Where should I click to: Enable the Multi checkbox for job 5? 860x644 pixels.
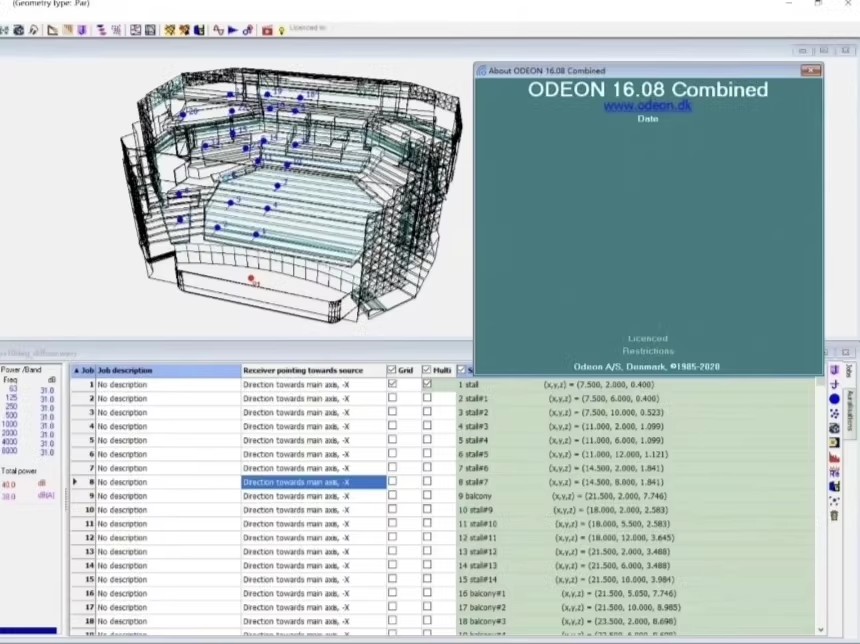(427, 439)
